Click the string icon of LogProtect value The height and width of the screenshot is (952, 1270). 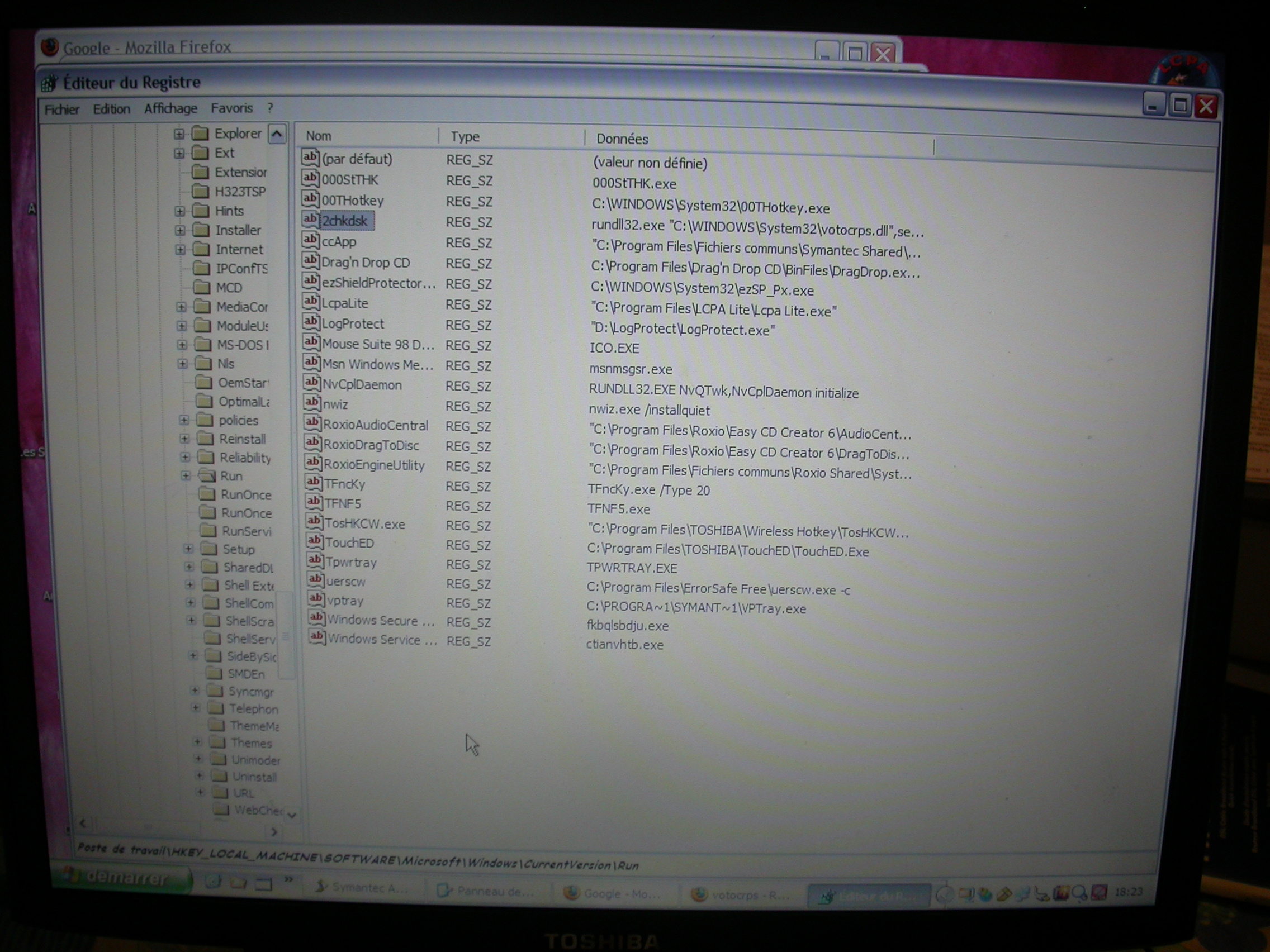pos(311,322)
